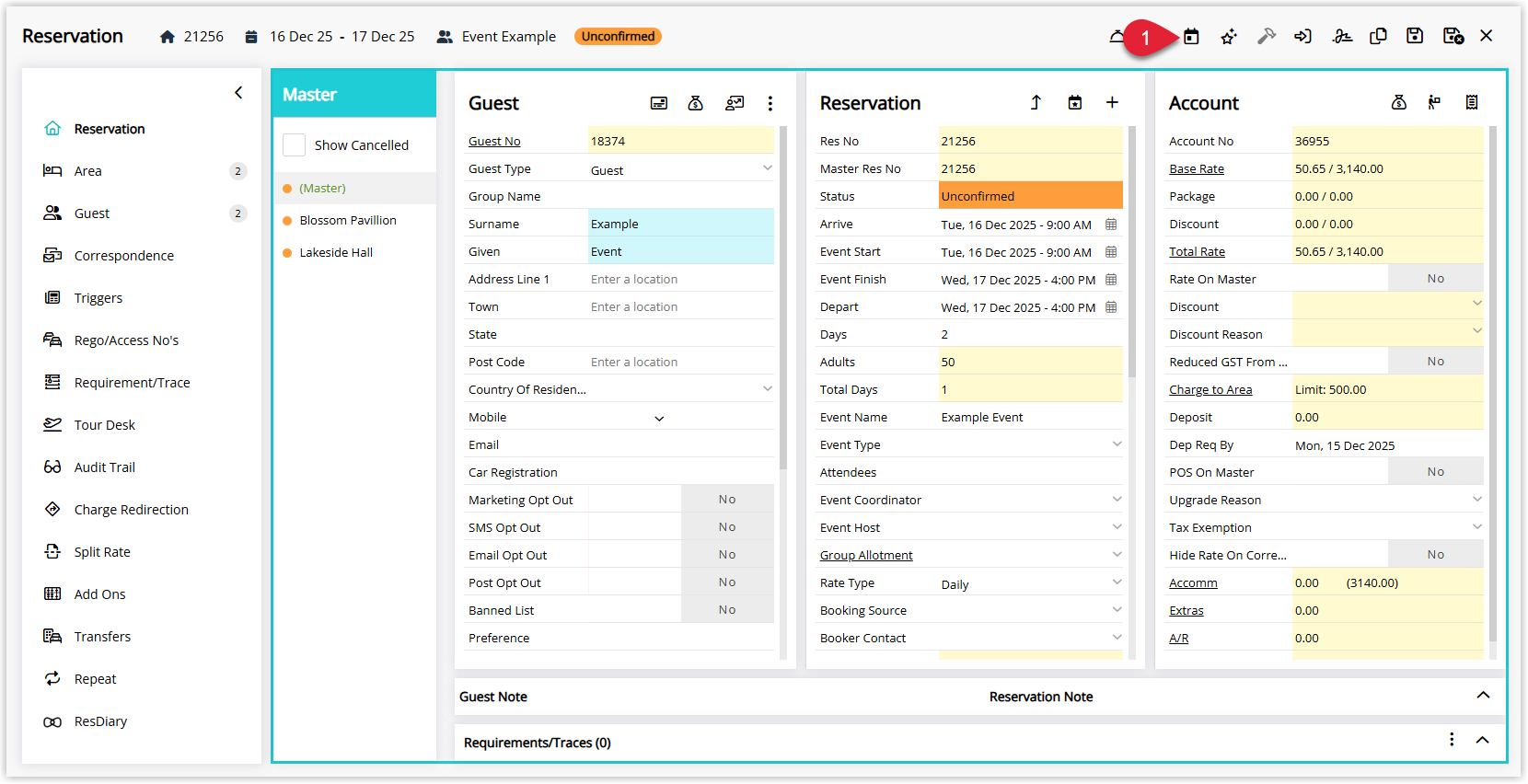The width and height of the screenshot is (1528, 784).
Task: Click the copy reservation icon
Action: 1378,37
